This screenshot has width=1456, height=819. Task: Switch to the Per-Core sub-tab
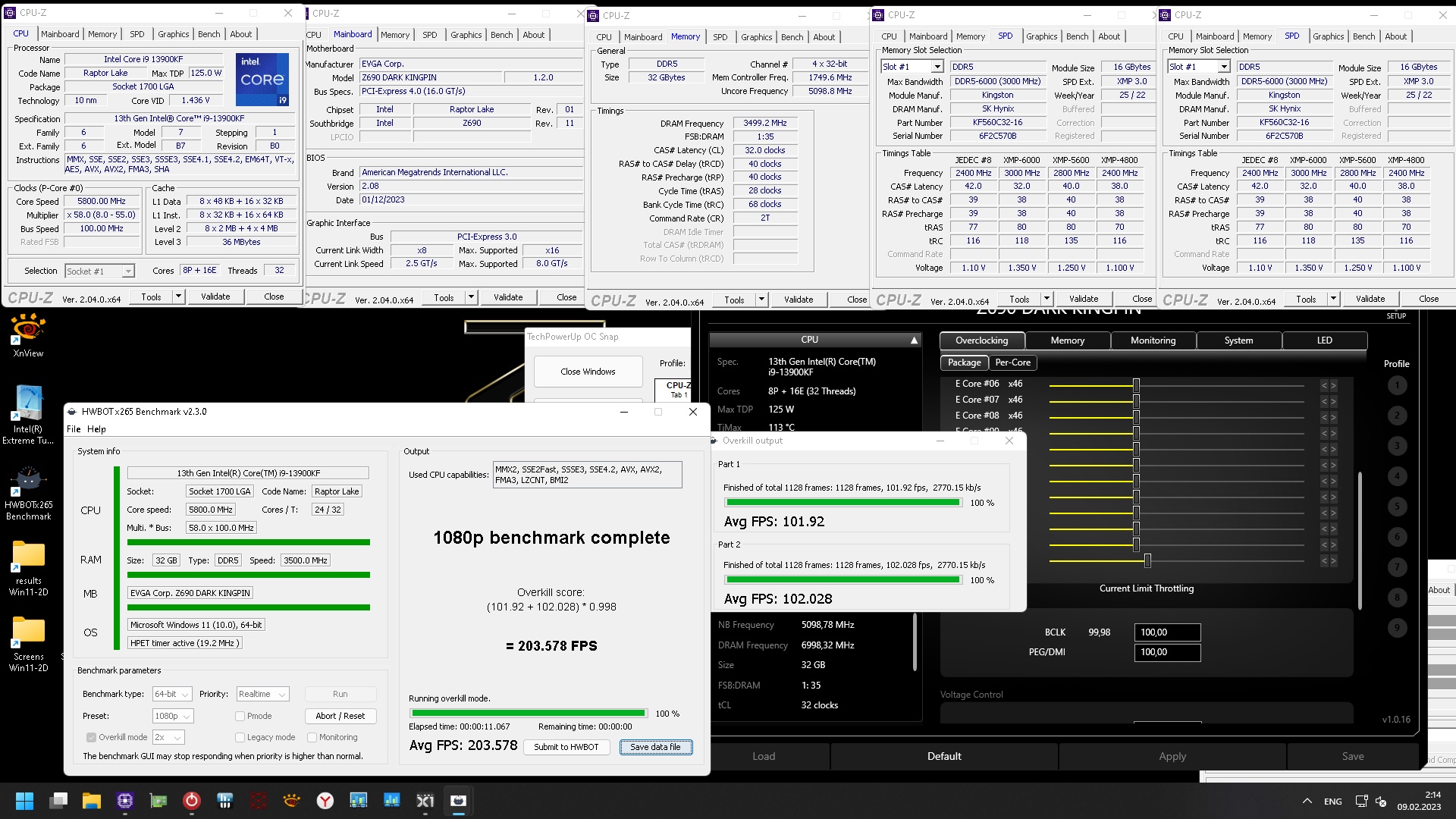[x=1012, y=362]
